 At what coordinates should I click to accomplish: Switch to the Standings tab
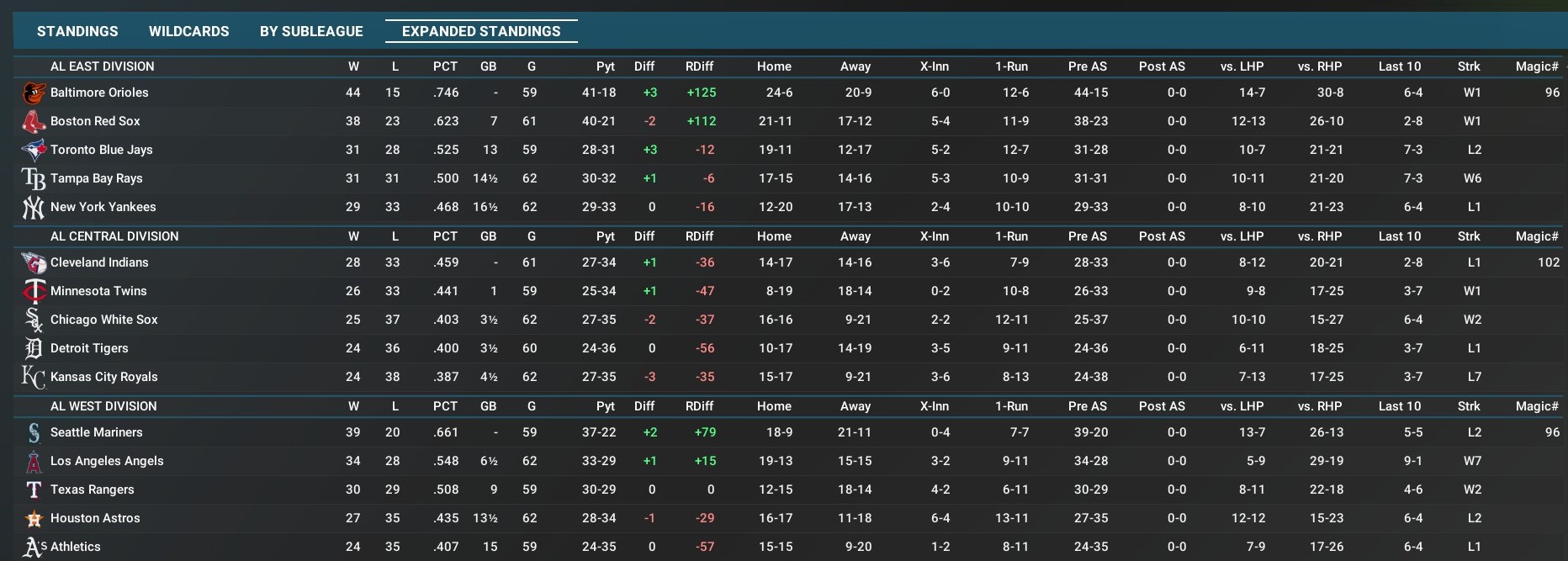pos(77,31)
